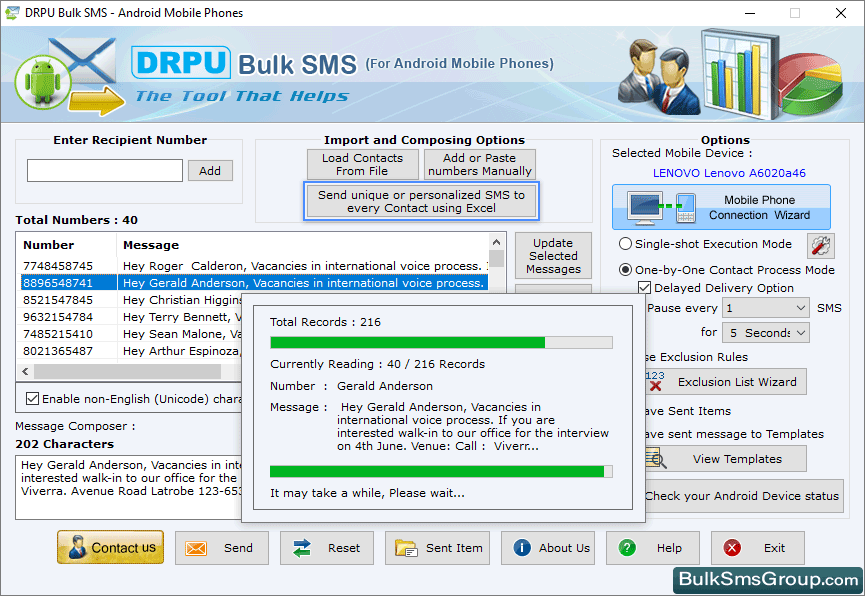Click the Exclusion List Wizard button
Viewport: 865px width, 596px height.
[x=726, y=382]
